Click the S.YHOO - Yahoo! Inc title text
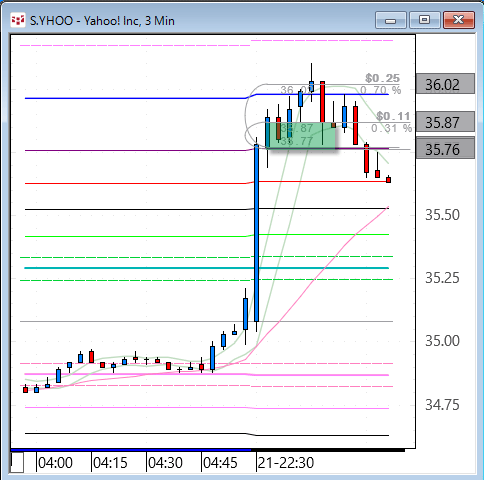This screenshot has height=480, width=484. click(102, 21)
